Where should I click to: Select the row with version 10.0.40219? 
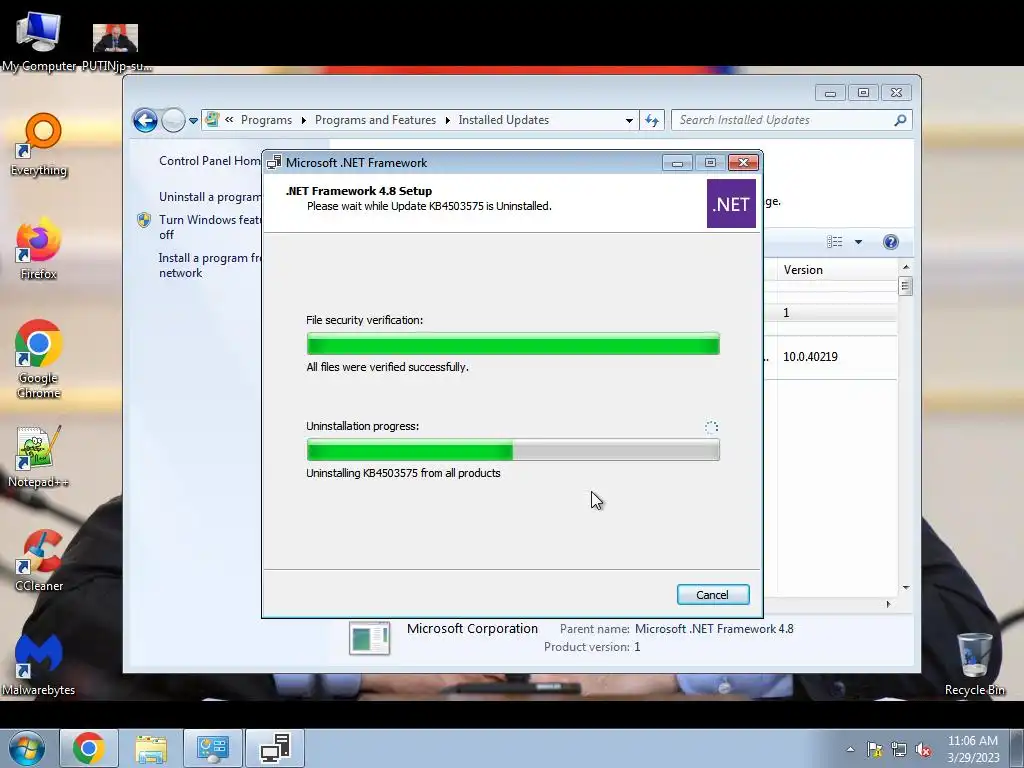[831, 357]
